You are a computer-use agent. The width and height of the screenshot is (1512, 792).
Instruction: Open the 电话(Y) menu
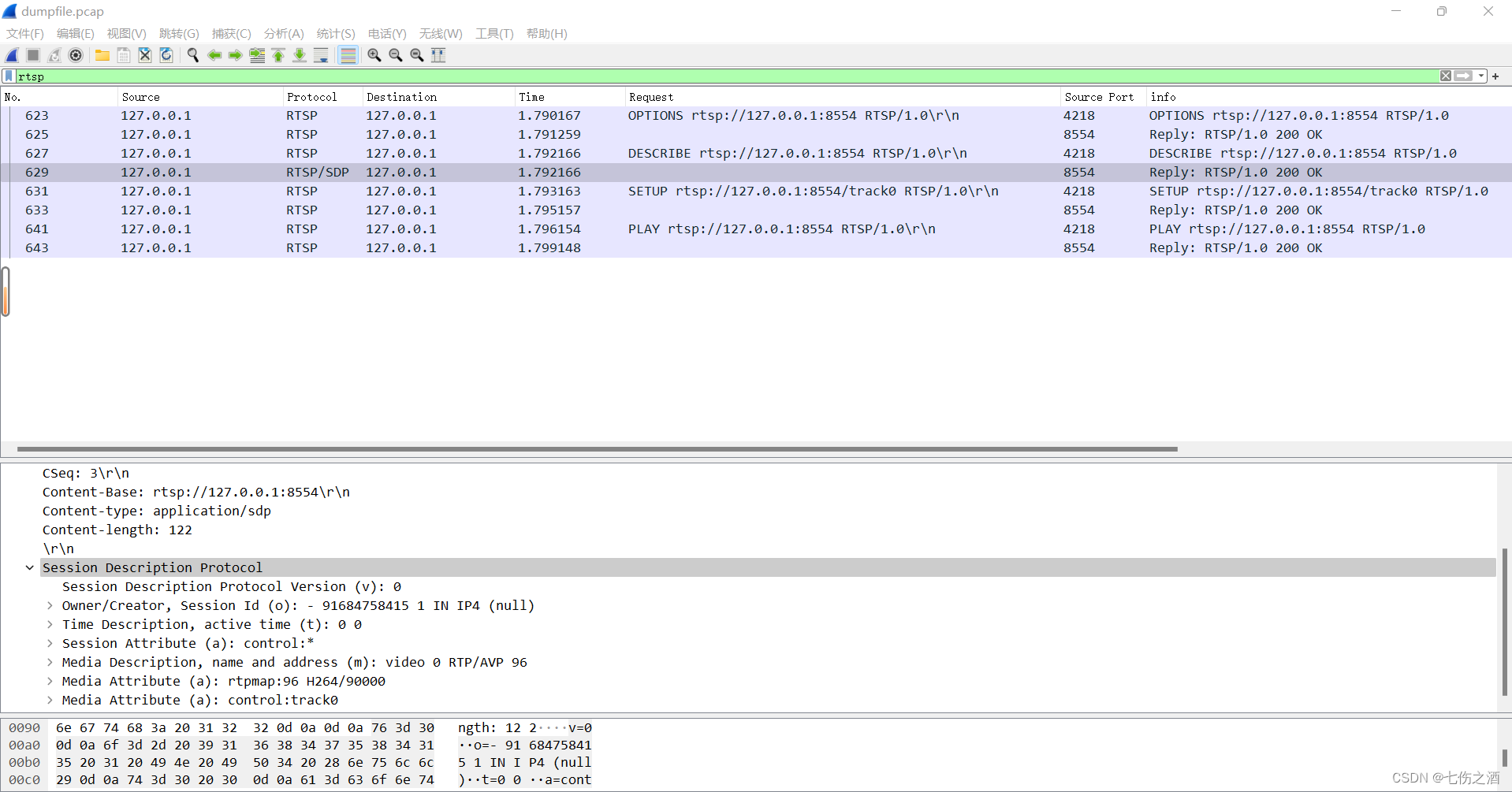click(x=387, y=34)
